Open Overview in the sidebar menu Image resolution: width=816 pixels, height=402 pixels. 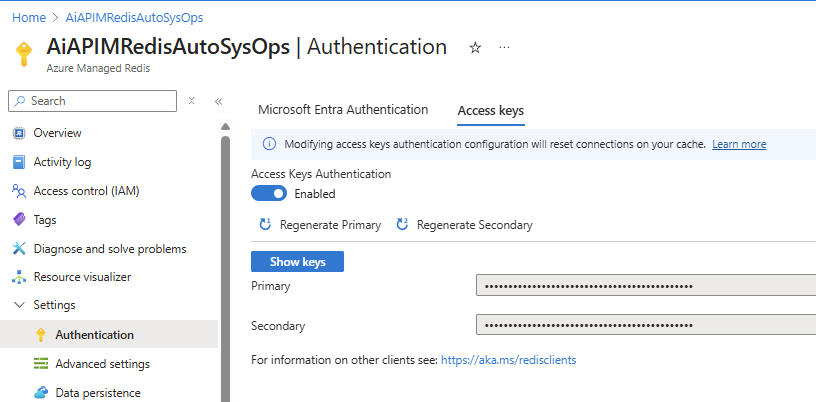pyautogui.click(x=57, y=133)
